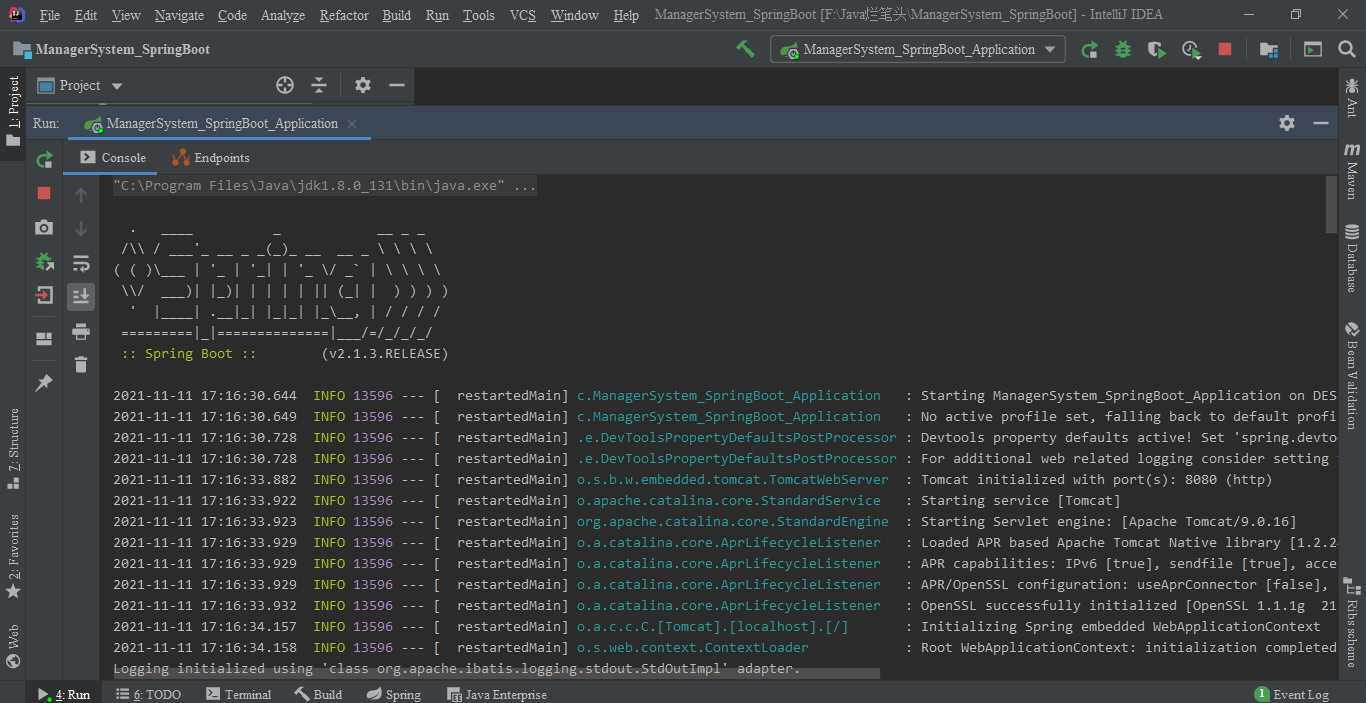Open the Analyze menu
This screenshot has width=1366, height=703.
pyautogui.click(x=283, y=15)
